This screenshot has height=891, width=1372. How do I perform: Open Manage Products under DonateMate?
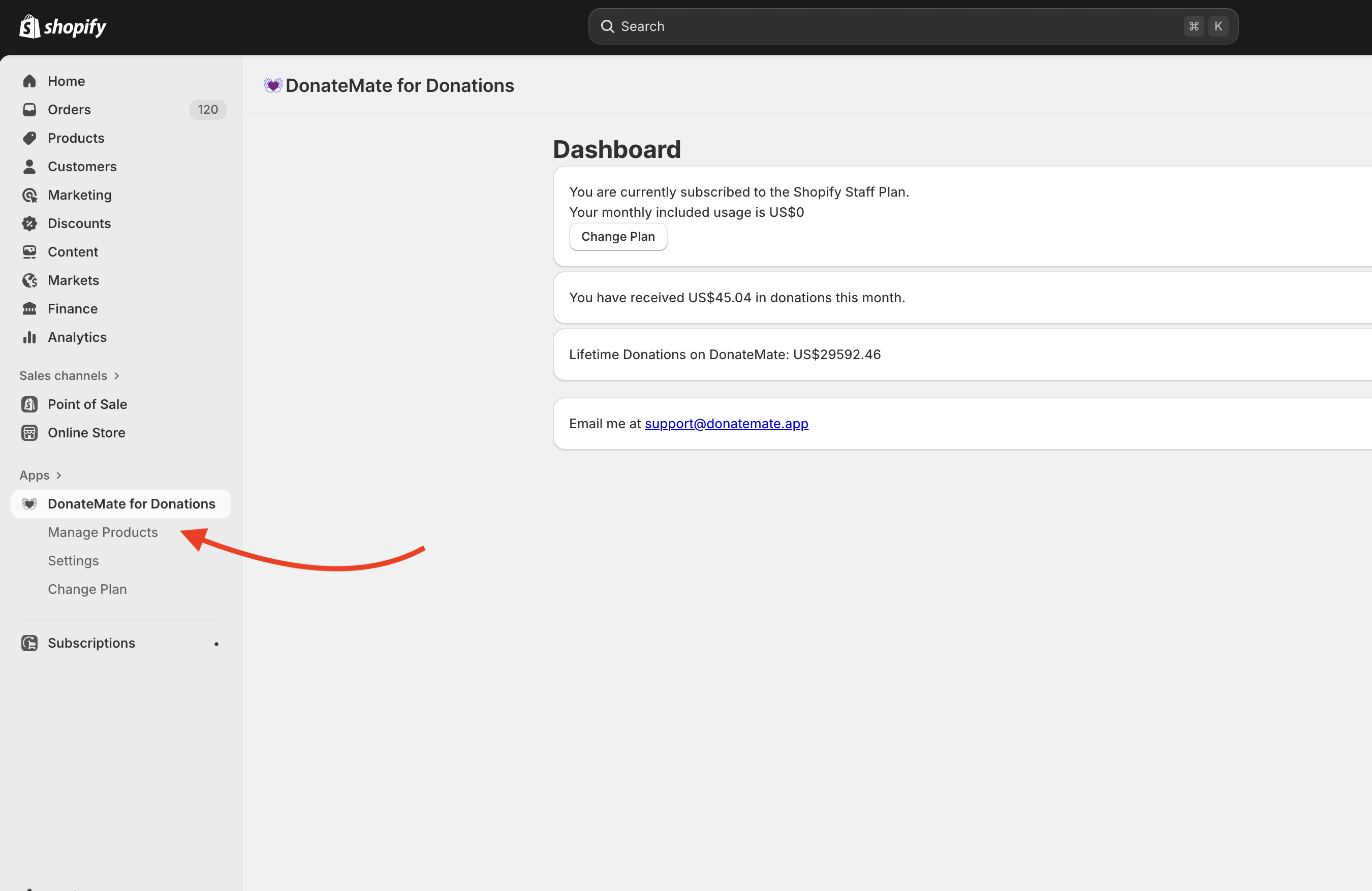coord(103,532)
